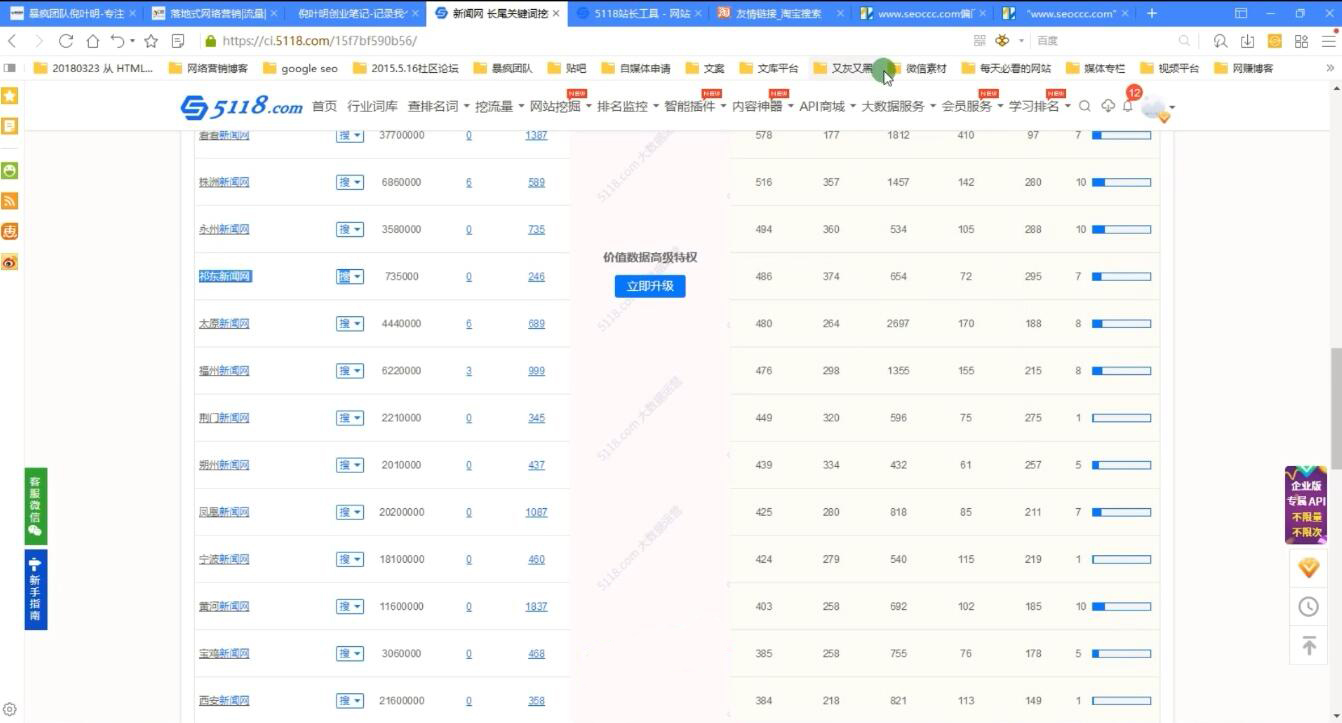1342x723 pixels.
Task: Open the 客服微信 green side button
Action: click(x=35, y=506)
